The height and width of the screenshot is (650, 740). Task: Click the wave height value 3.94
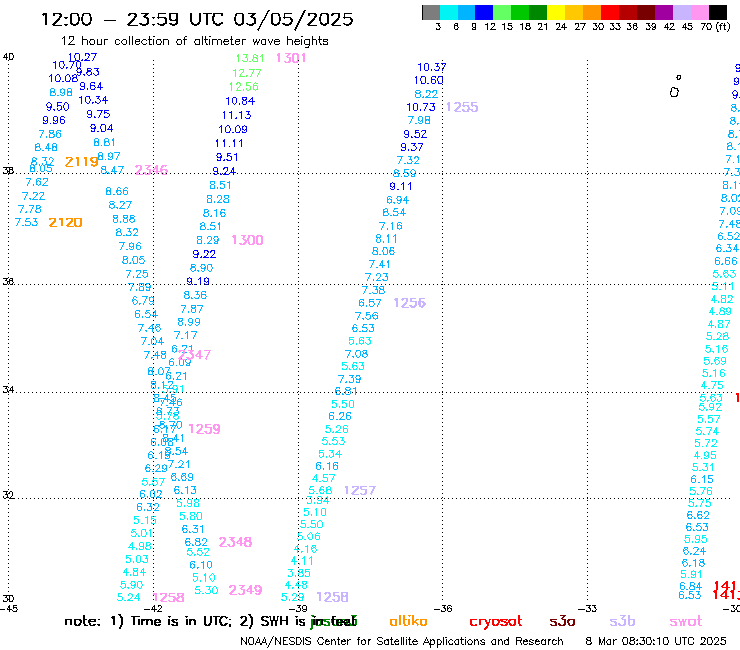pyautogui.click(x=318, y=500)
